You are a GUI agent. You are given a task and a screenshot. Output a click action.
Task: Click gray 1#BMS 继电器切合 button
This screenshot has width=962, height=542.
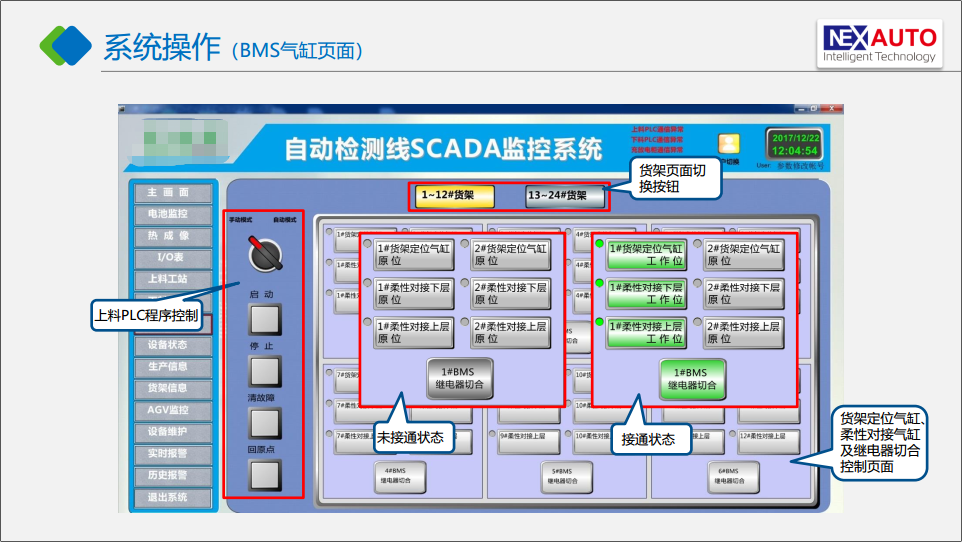click(x=460, y=379)
